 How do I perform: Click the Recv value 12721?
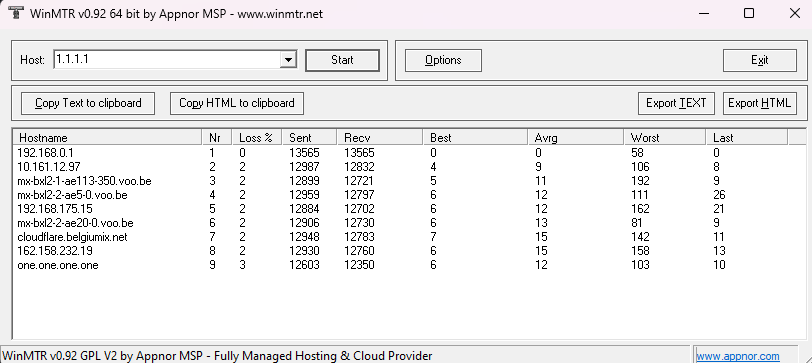pyautogui.click(x=359, y=181)
